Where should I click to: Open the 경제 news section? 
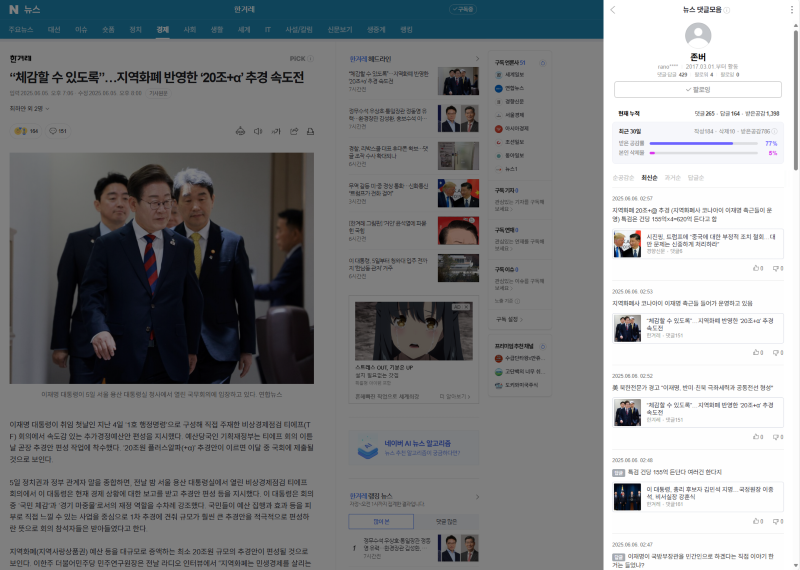[x=162, y=30]
